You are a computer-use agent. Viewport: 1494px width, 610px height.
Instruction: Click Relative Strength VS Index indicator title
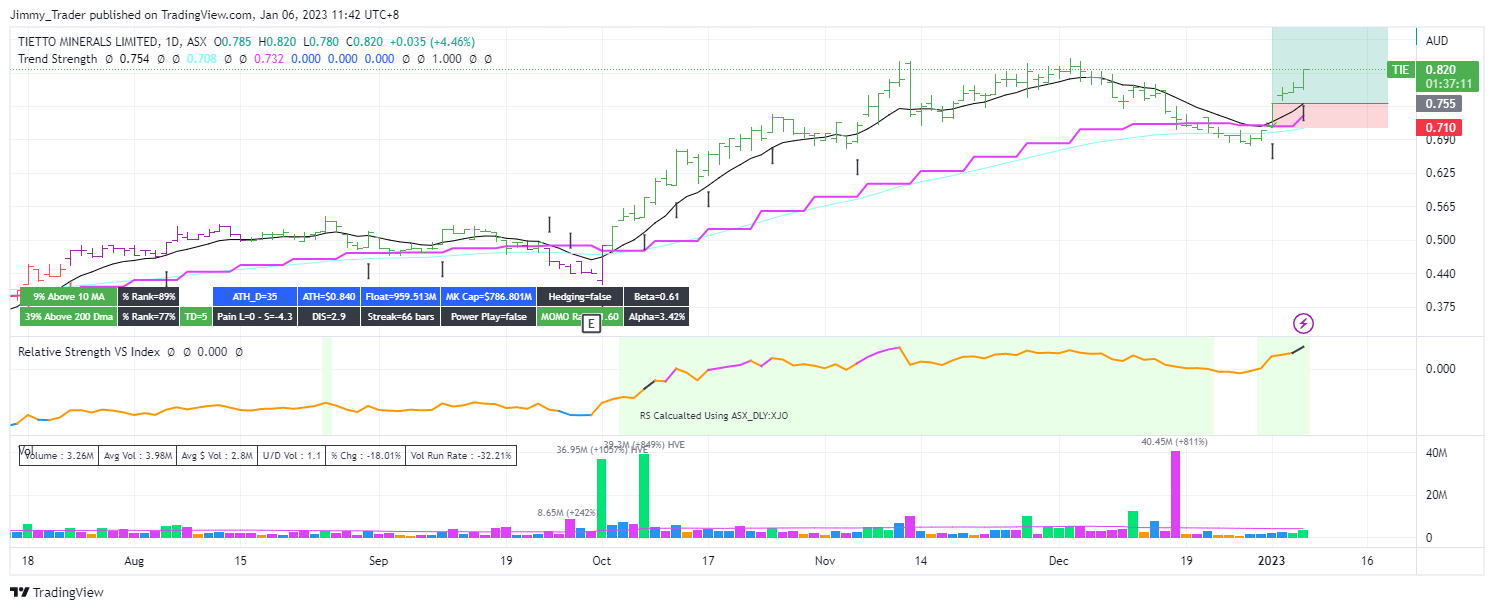pos(89,352)
